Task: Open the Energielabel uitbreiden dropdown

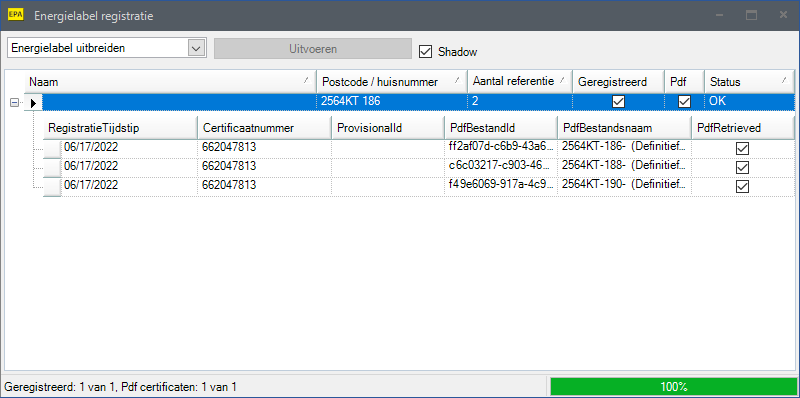Action: (196, 48)
